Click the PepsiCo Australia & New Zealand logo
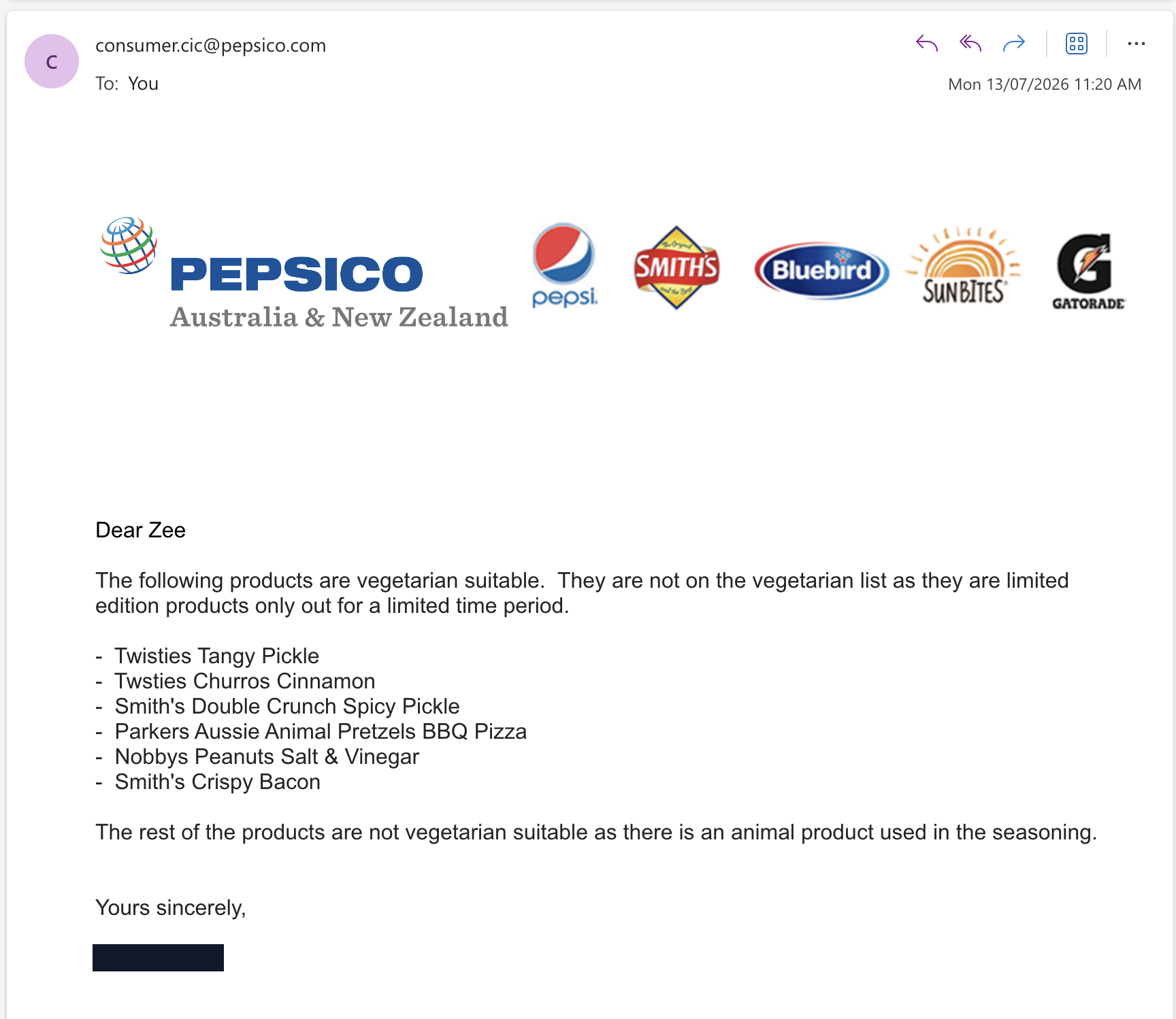This screenshot has height=1019, width=1176. pyautogui.click(x=304, y=273)
